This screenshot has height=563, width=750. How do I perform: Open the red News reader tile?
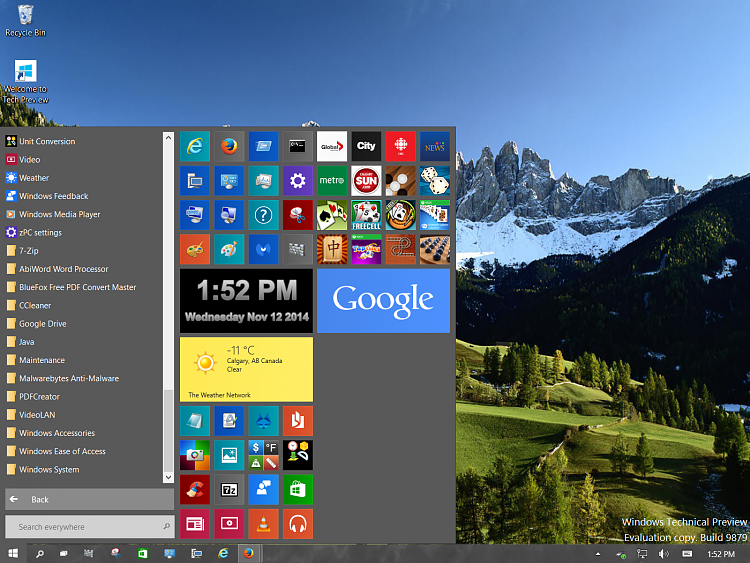(195, 524)
